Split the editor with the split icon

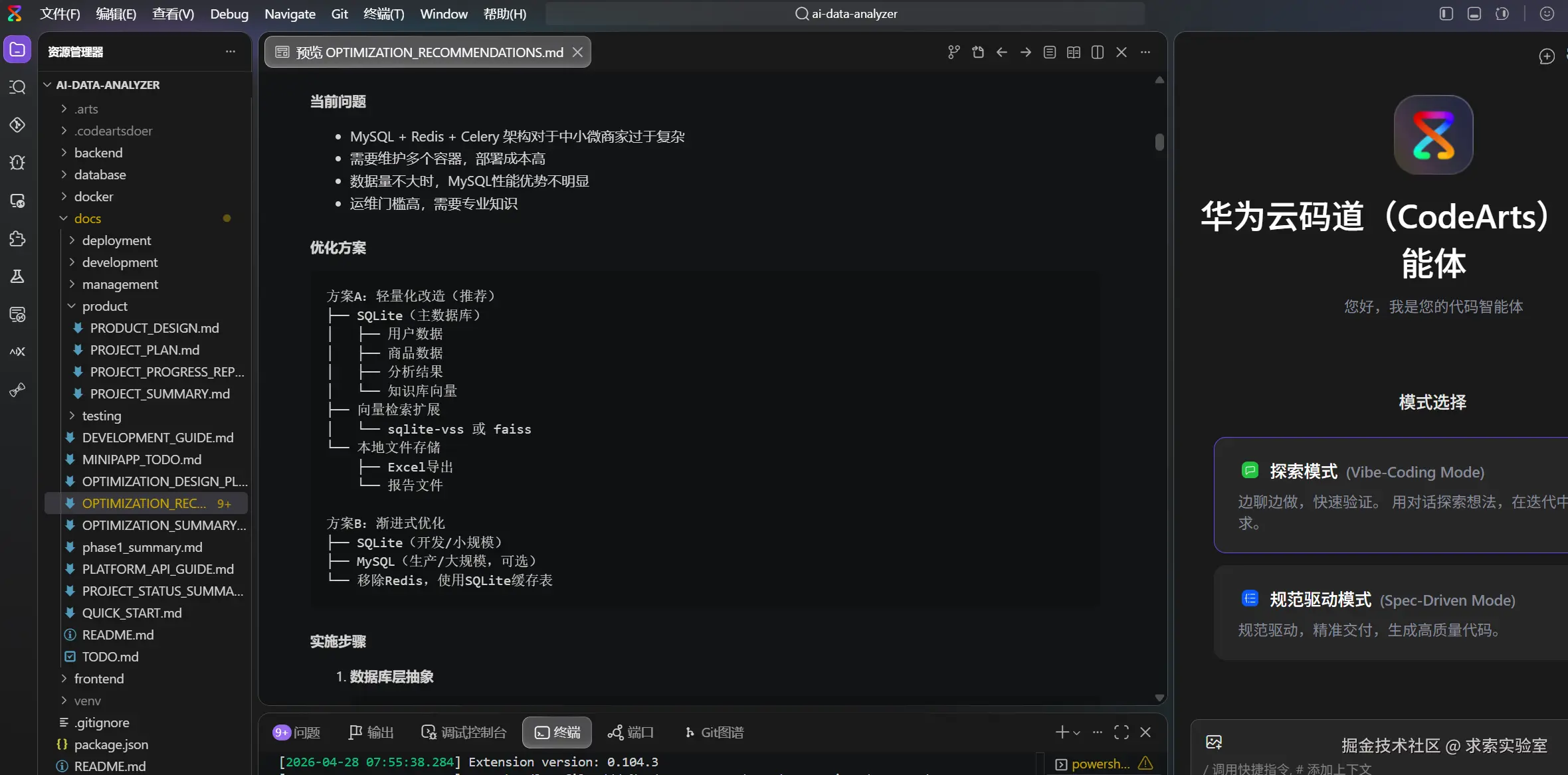click(1097, 52)
